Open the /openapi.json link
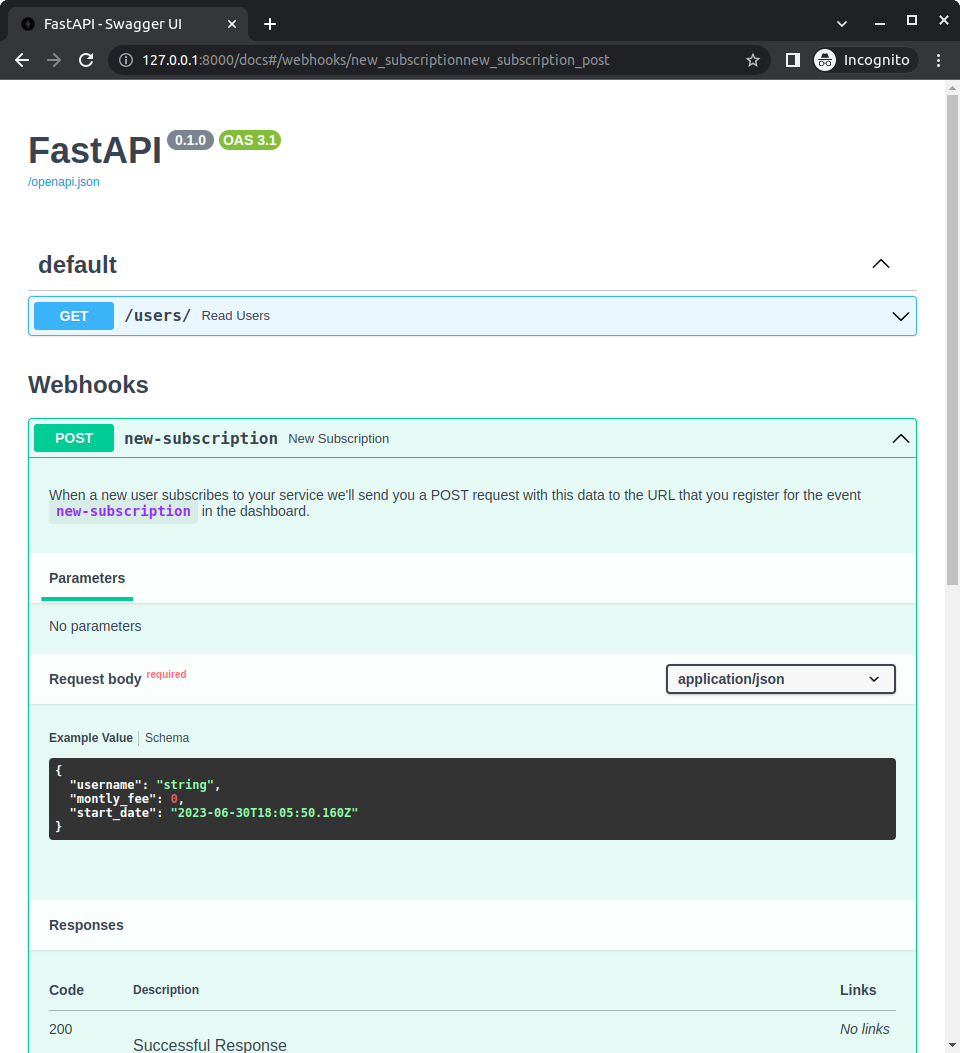Image resolution: width=960 pixels, height=1053 pixels. [63, 181]
